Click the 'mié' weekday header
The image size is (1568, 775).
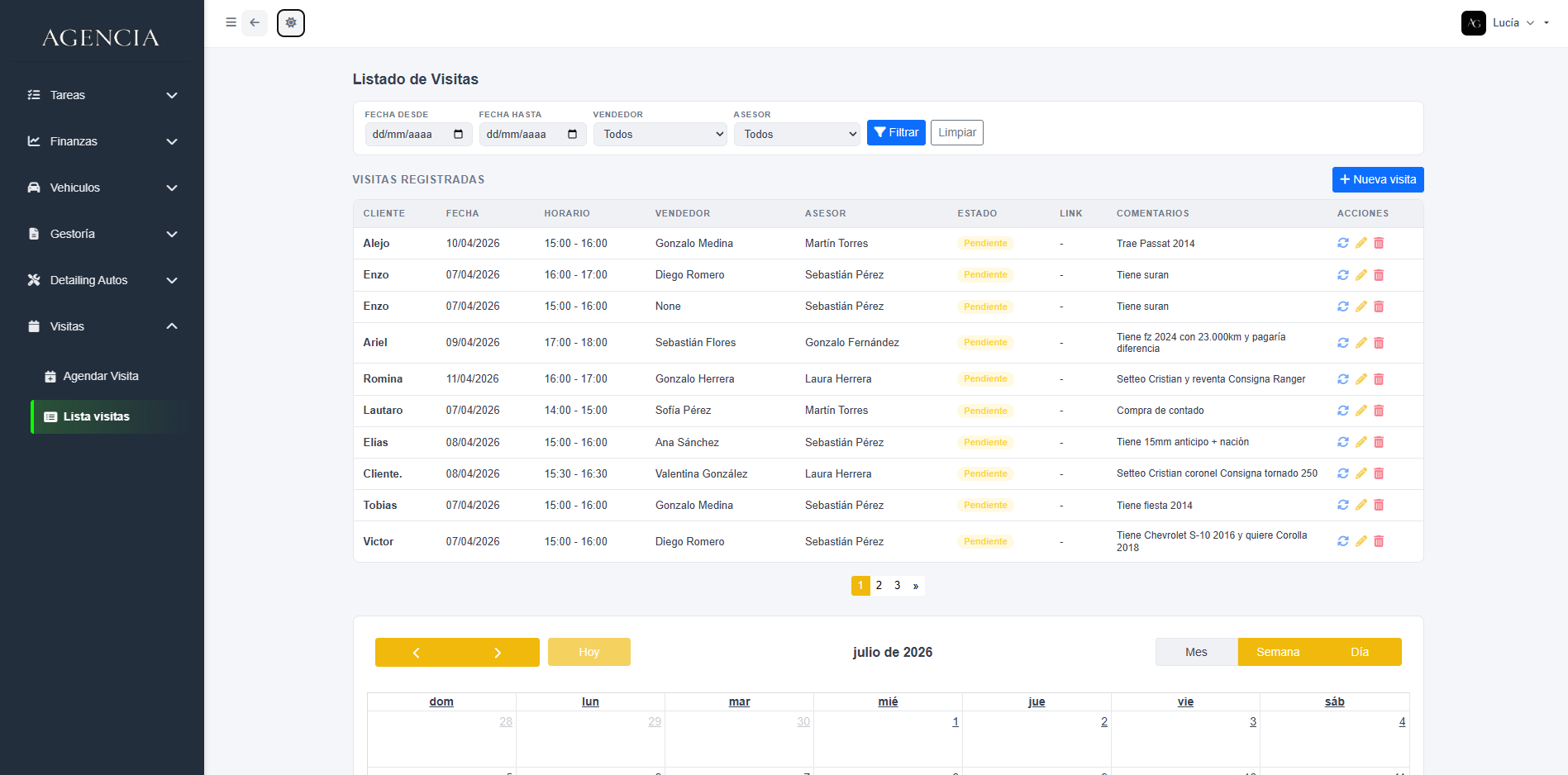click(888, 701)
